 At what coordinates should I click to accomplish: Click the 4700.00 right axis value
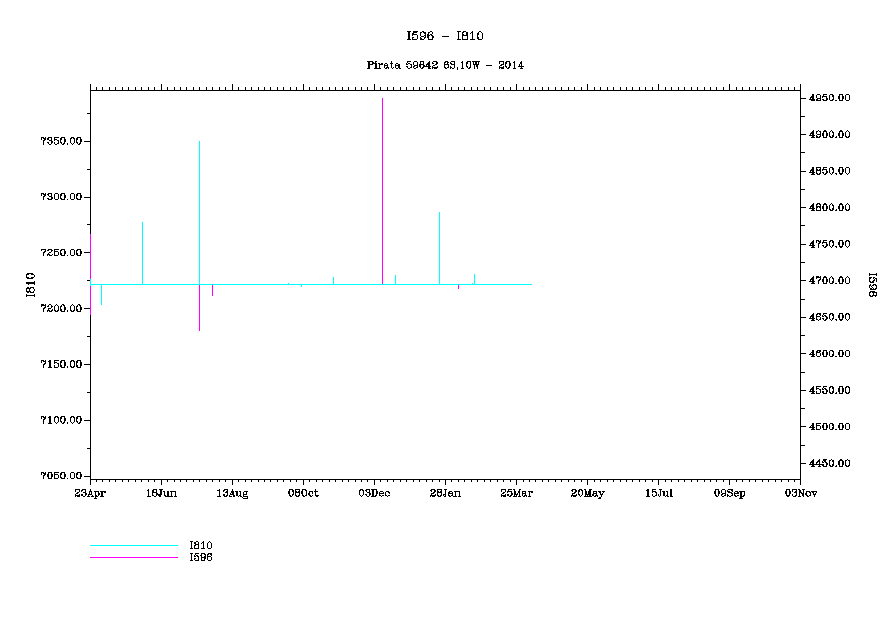click(x=830, y=281)
